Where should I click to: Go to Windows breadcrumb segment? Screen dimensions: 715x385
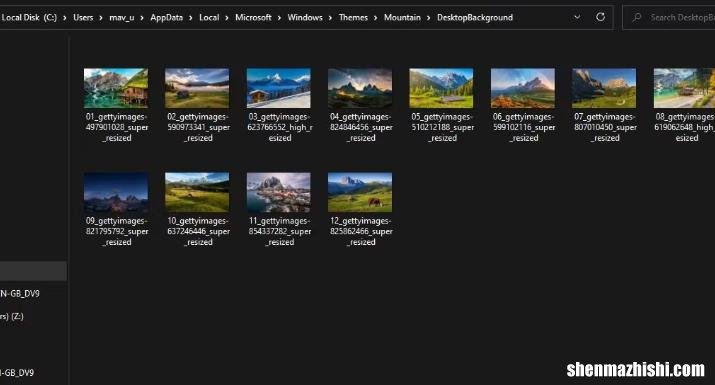coord(305,17)
